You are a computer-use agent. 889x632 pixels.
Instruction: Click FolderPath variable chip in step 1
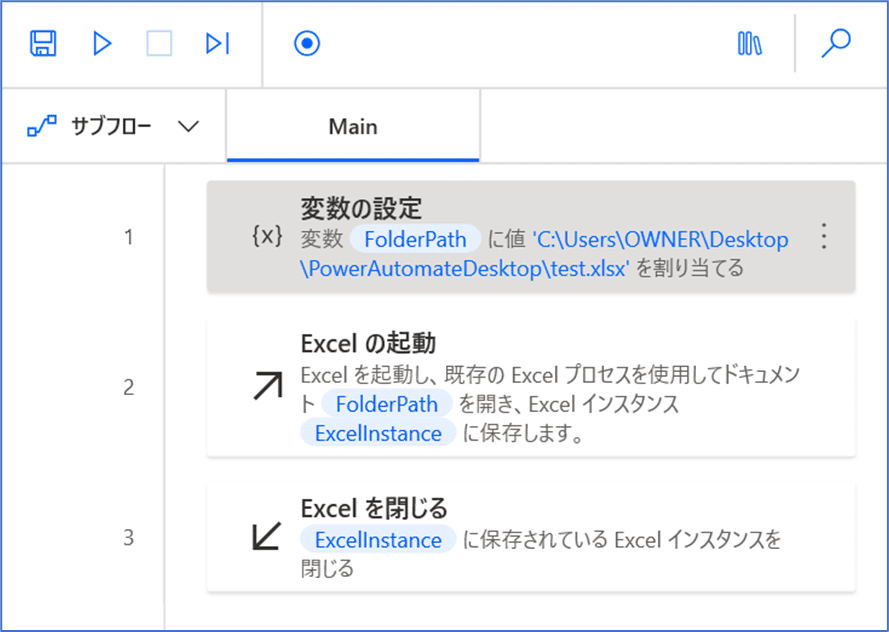tap(415, 239)
